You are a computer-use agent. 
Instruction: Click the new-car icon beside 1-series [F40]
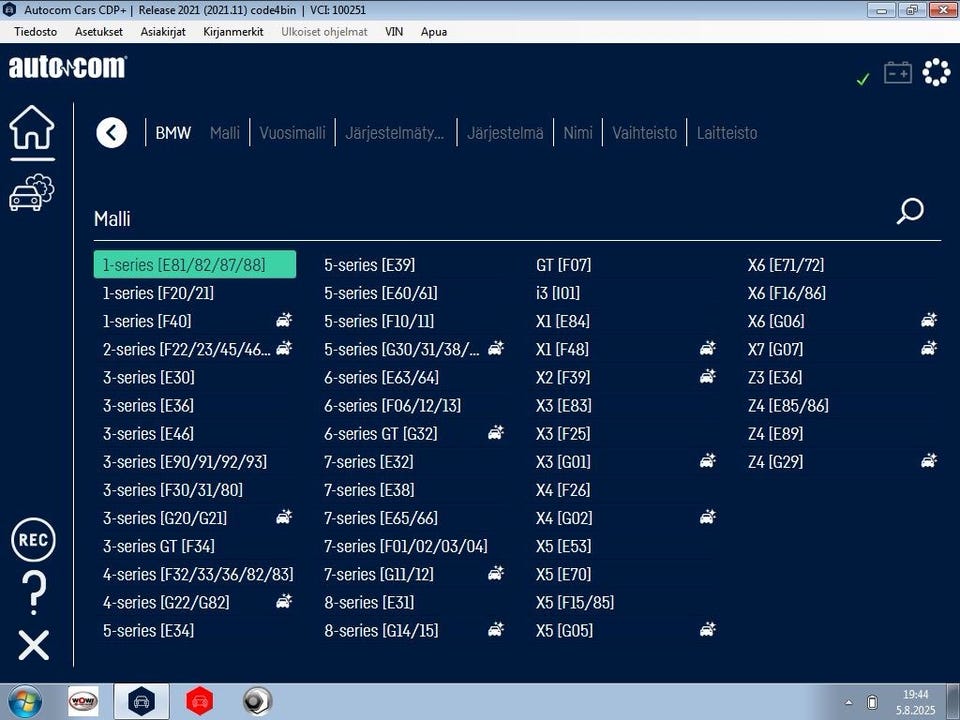(284, 320)
